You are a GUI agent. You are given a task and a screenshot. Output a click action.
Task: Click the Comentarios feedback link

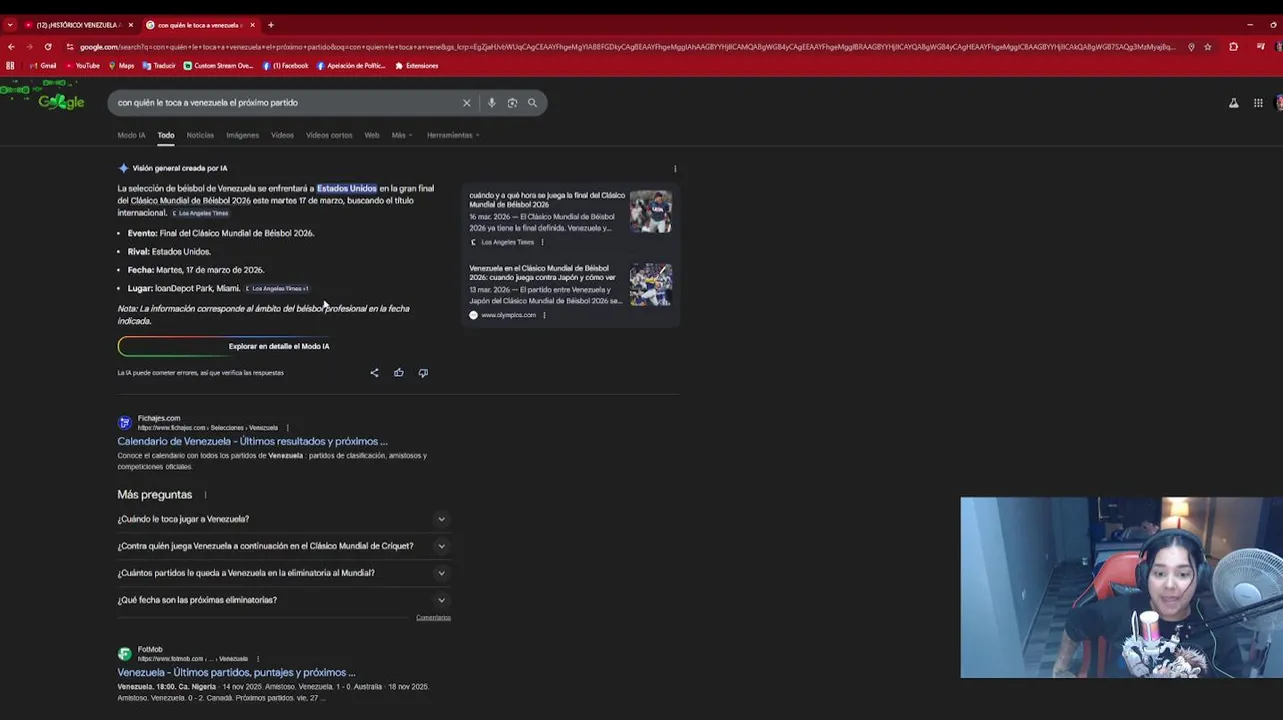(433, 617)
